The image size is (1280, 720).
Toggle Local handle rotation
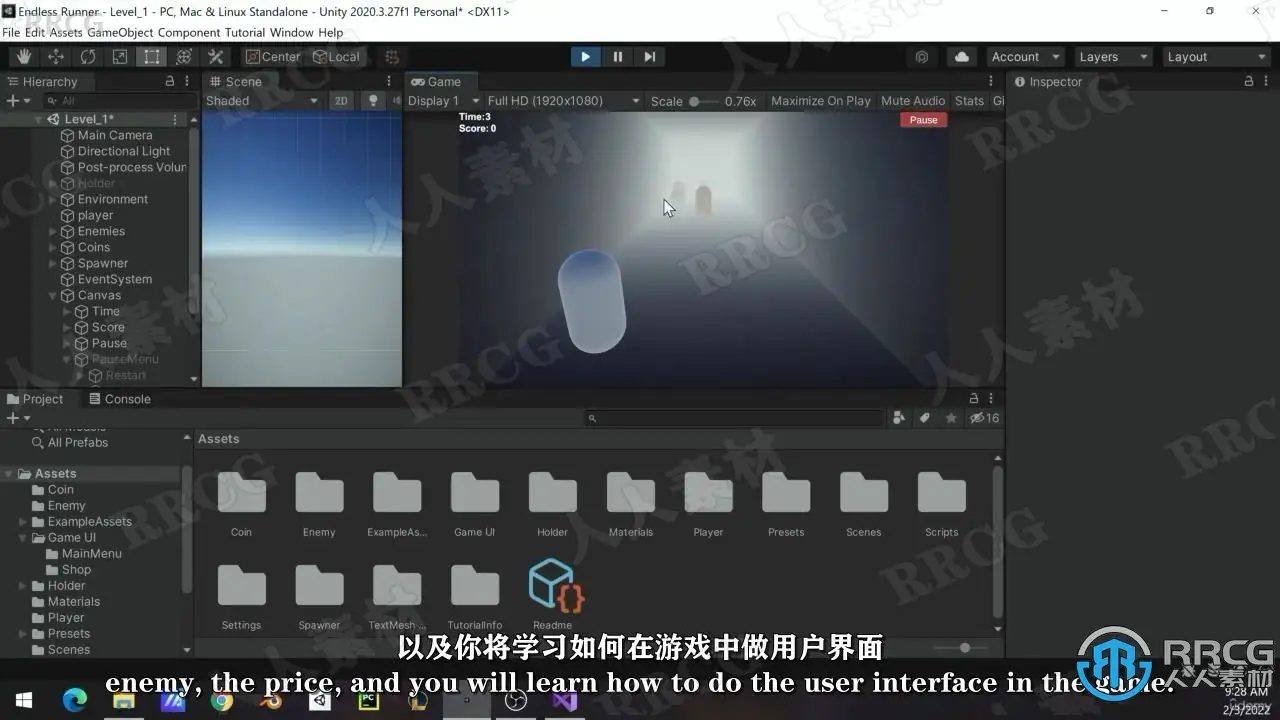point(335,57)
